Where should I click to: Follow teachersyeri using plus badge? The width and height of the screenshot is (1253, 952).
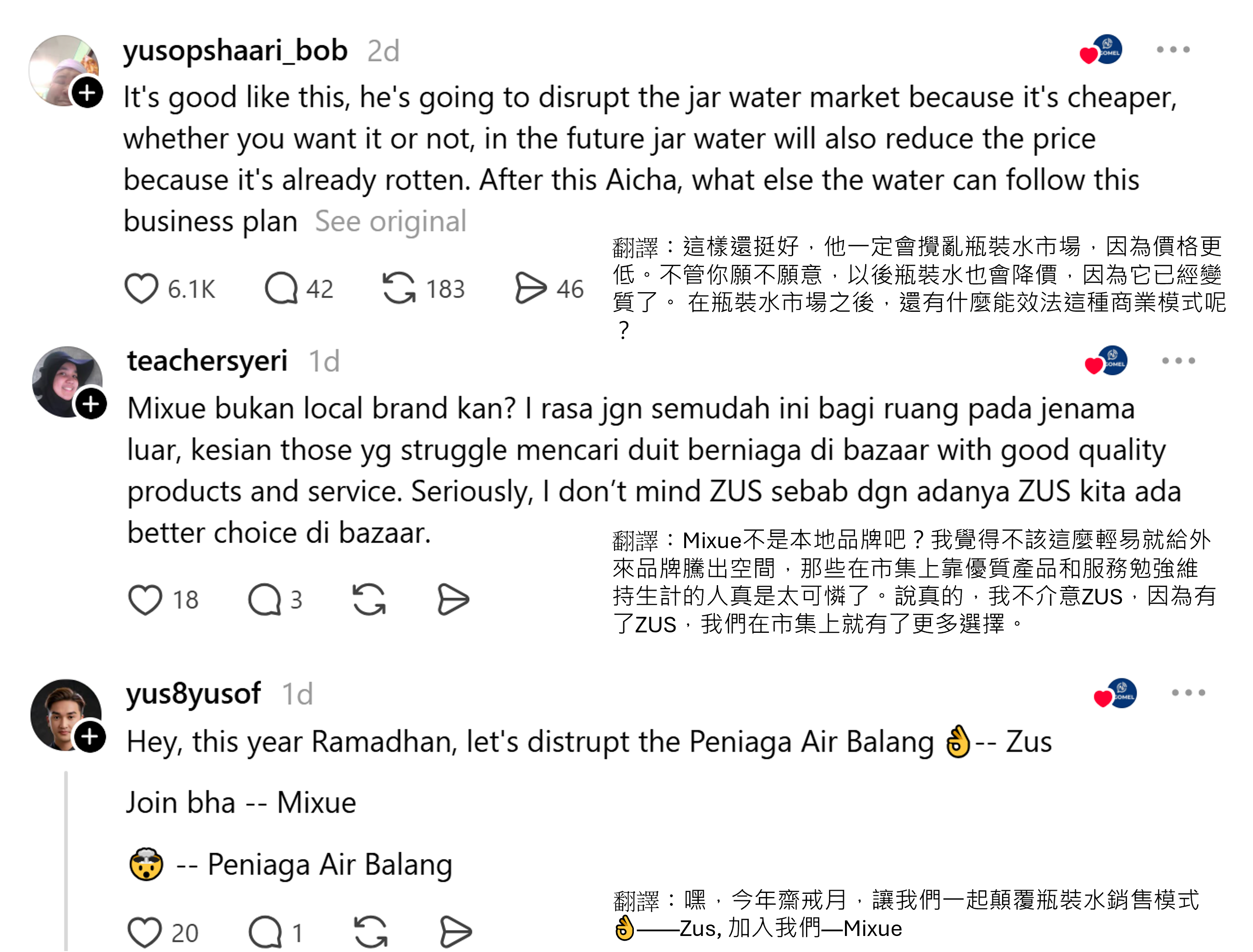tap(91, 404)
